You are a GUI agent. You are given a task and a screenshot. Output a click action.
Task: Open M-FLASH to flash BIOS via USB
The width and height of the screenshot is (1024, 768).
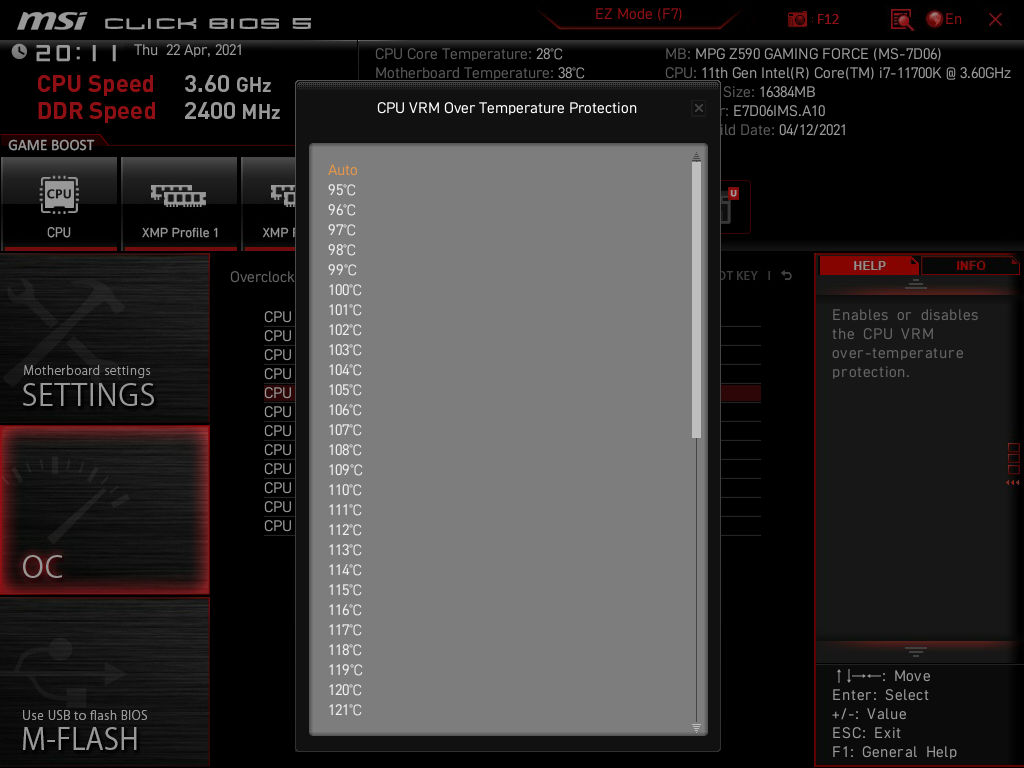104,681
